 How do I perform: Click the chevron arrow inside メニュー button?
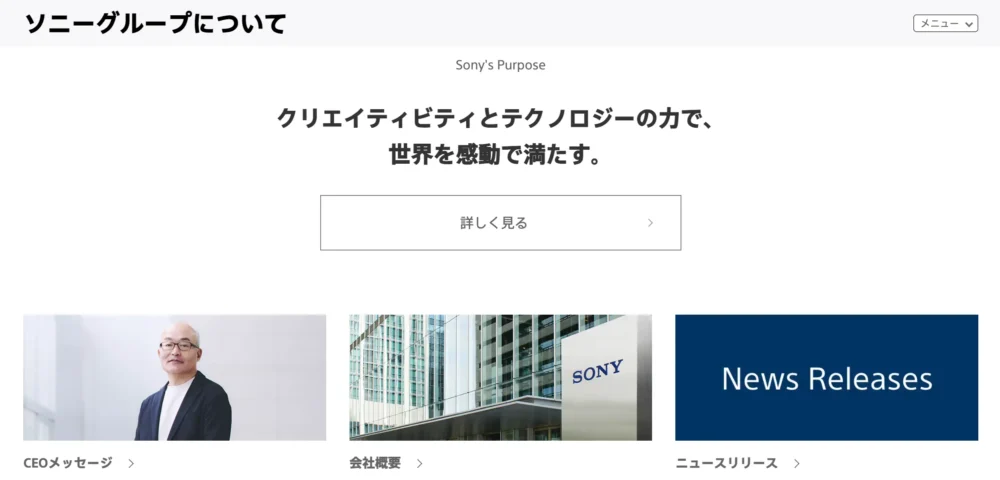pos(969,24)
